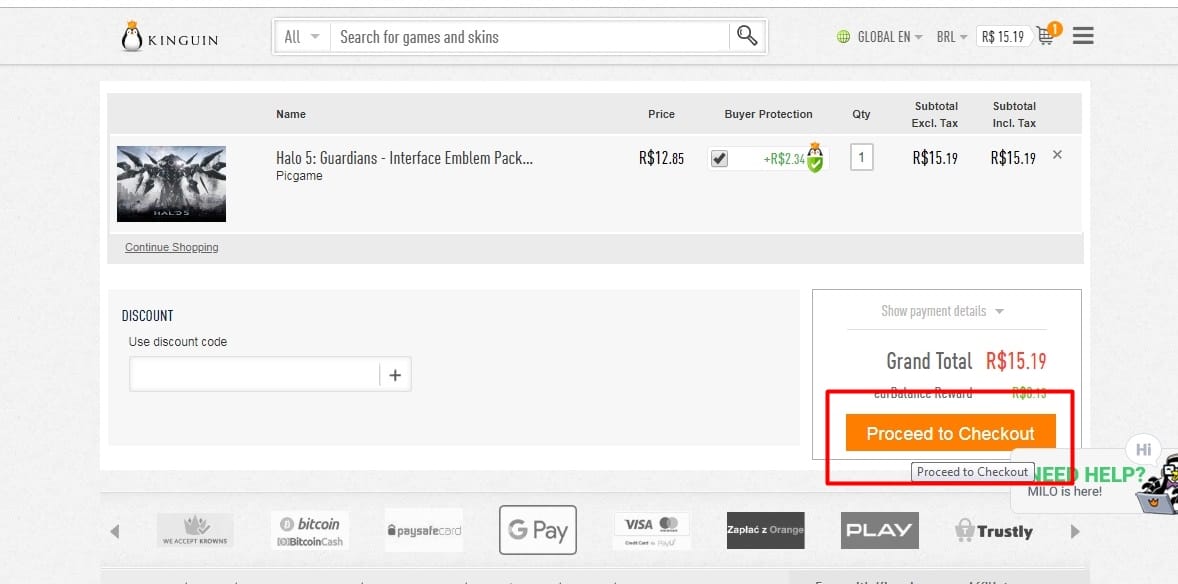Click the Qty field showing 1
Viewport: 1178px width, 584px height.
point(861,158)
